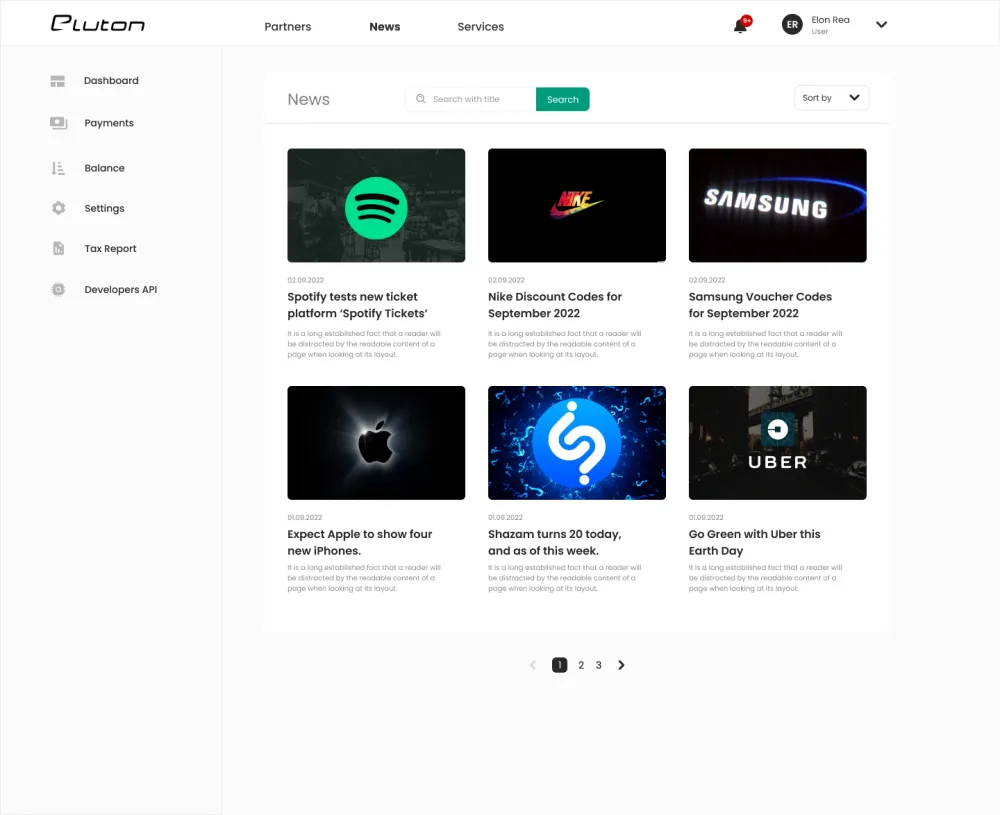Select page 1 in pagination
Image resolution: width=1000 pixels, height=815 pixels.
tap(559, 665)
